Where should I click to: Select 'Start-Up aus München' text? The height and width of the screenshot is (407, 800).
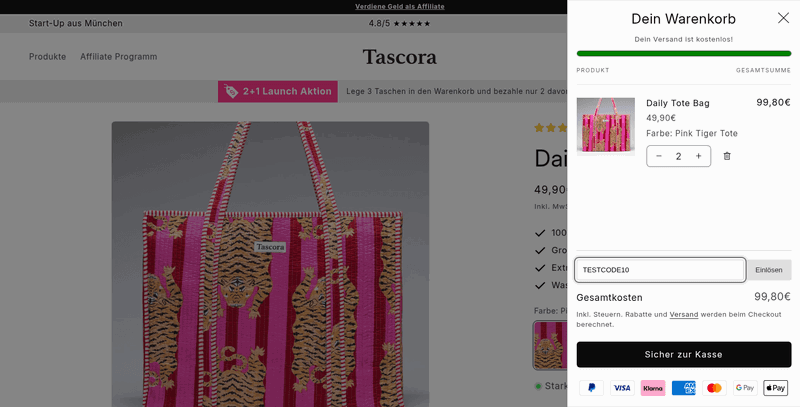(76, 23)
